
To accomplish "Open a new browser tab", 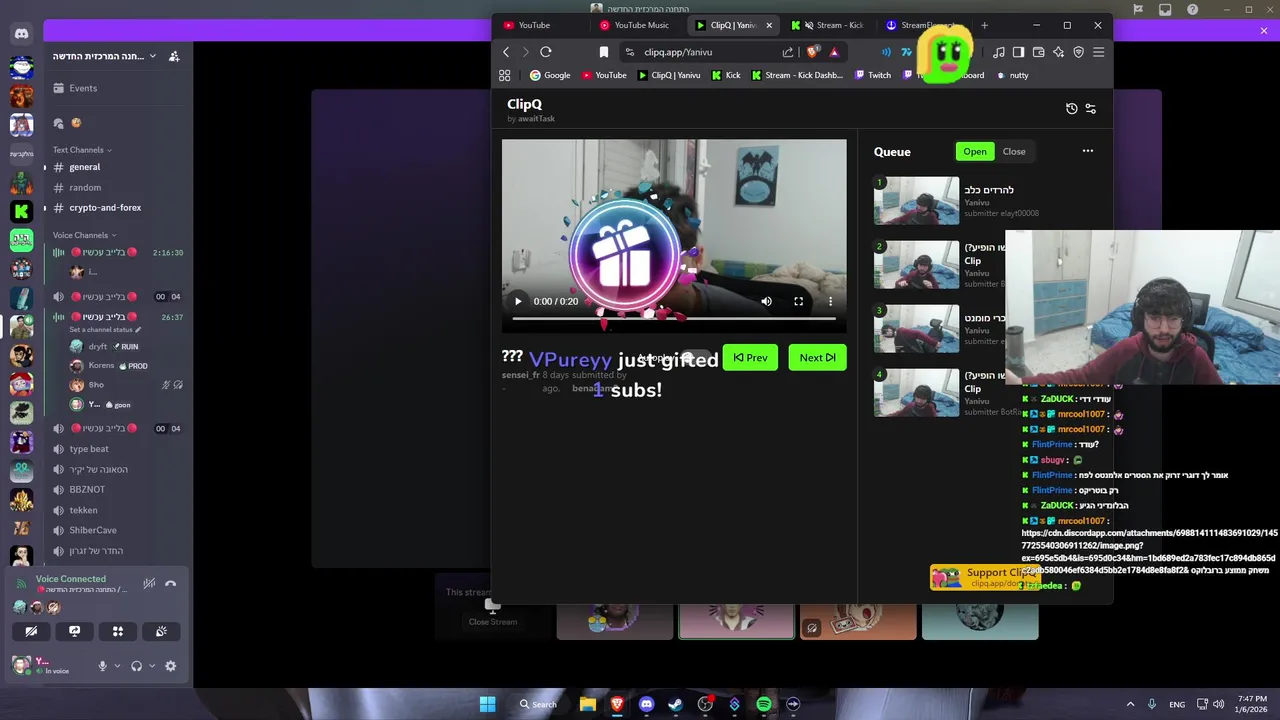I will pyautogui.click(x=984, y=25).
